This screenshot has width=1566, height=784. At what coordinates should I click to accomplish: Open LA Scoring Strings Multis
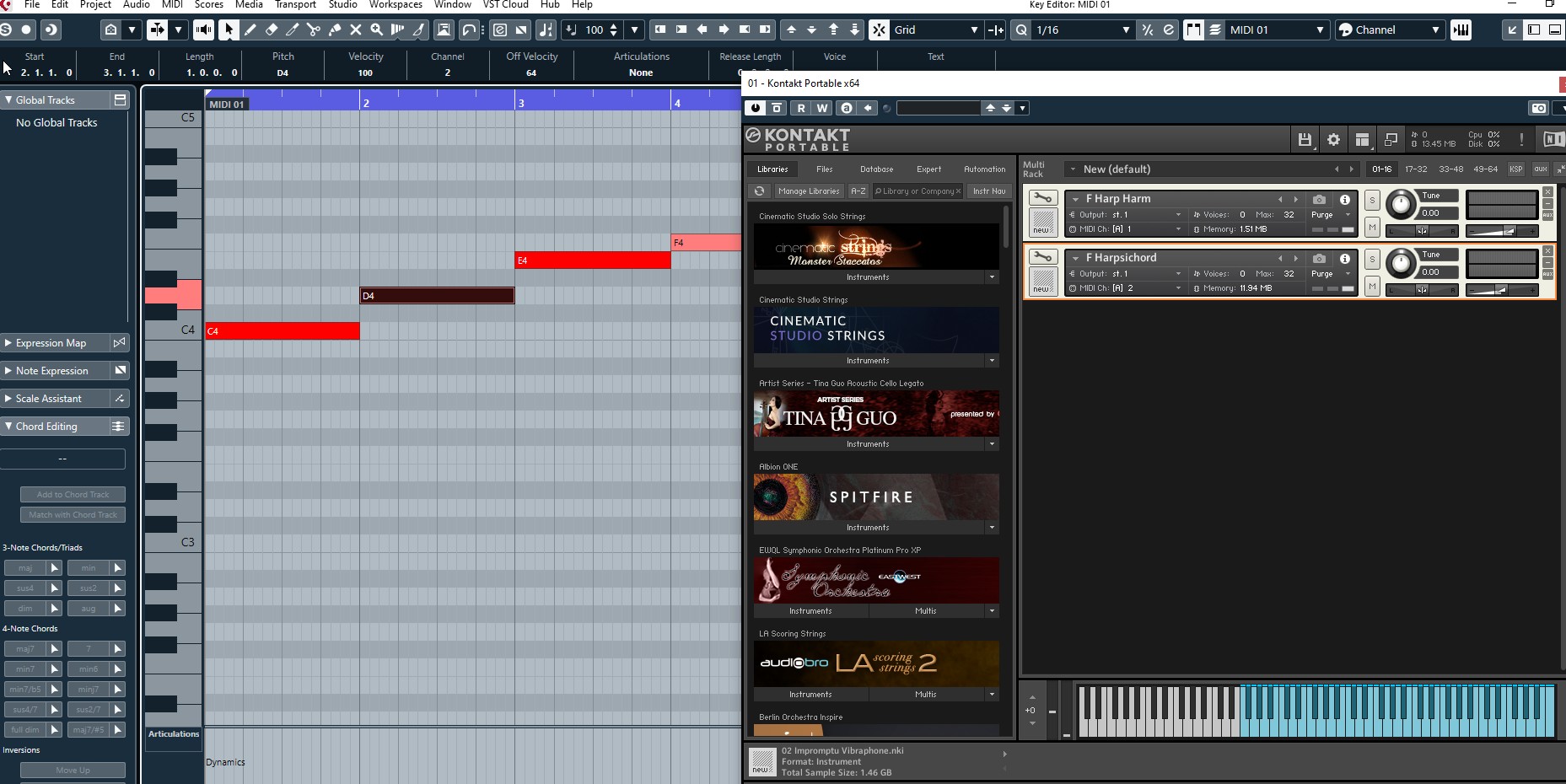point(926,695)
